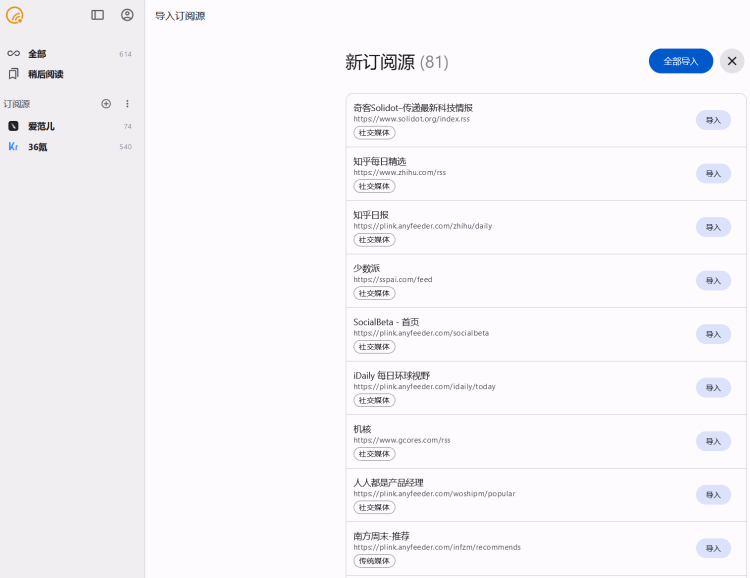
Task: Click the 订阅源 section label
Action: coord(17,104)
